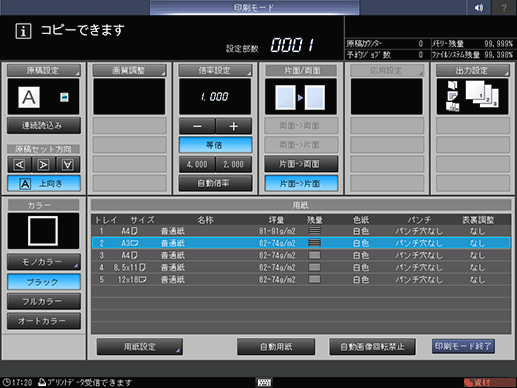
Task: Select right-facing original direction icon
Action: pos(44,164)
